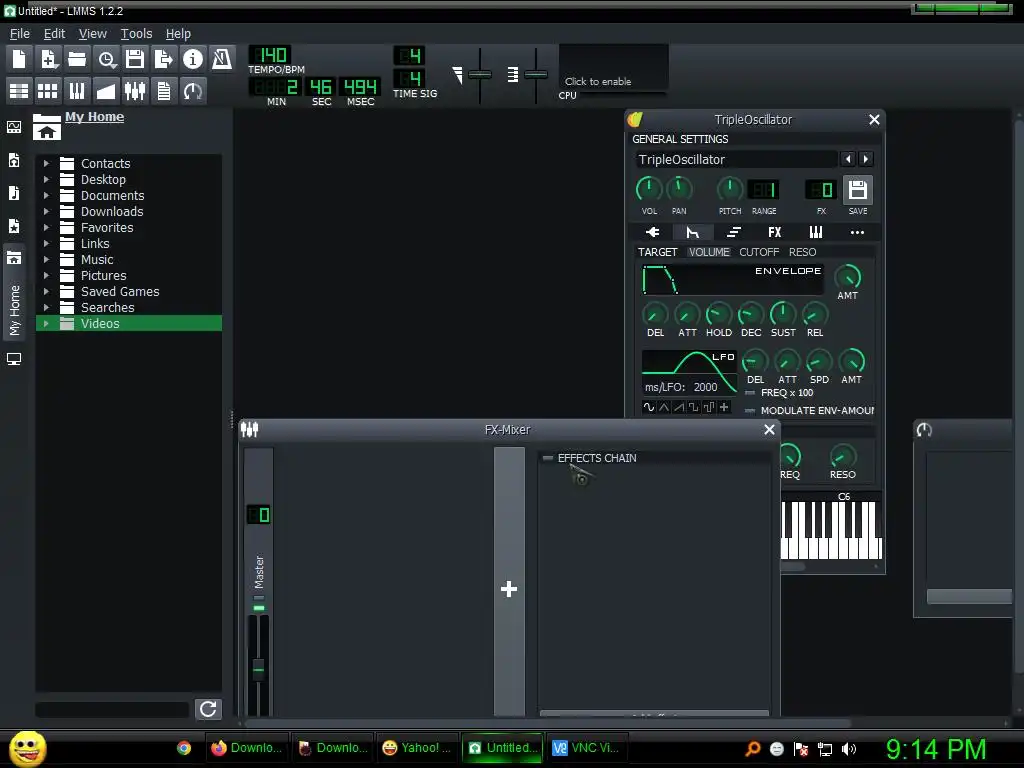
Task: Click the export project icon
Action: 163,59
